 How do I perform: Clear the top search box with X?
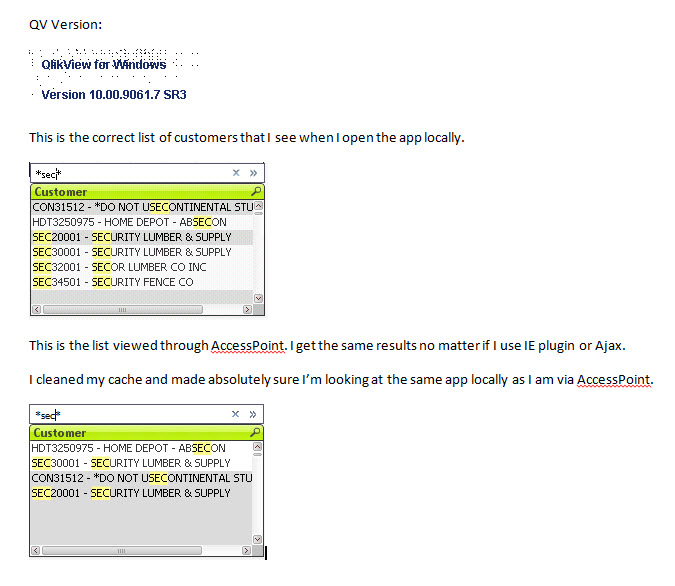(236, 173)
